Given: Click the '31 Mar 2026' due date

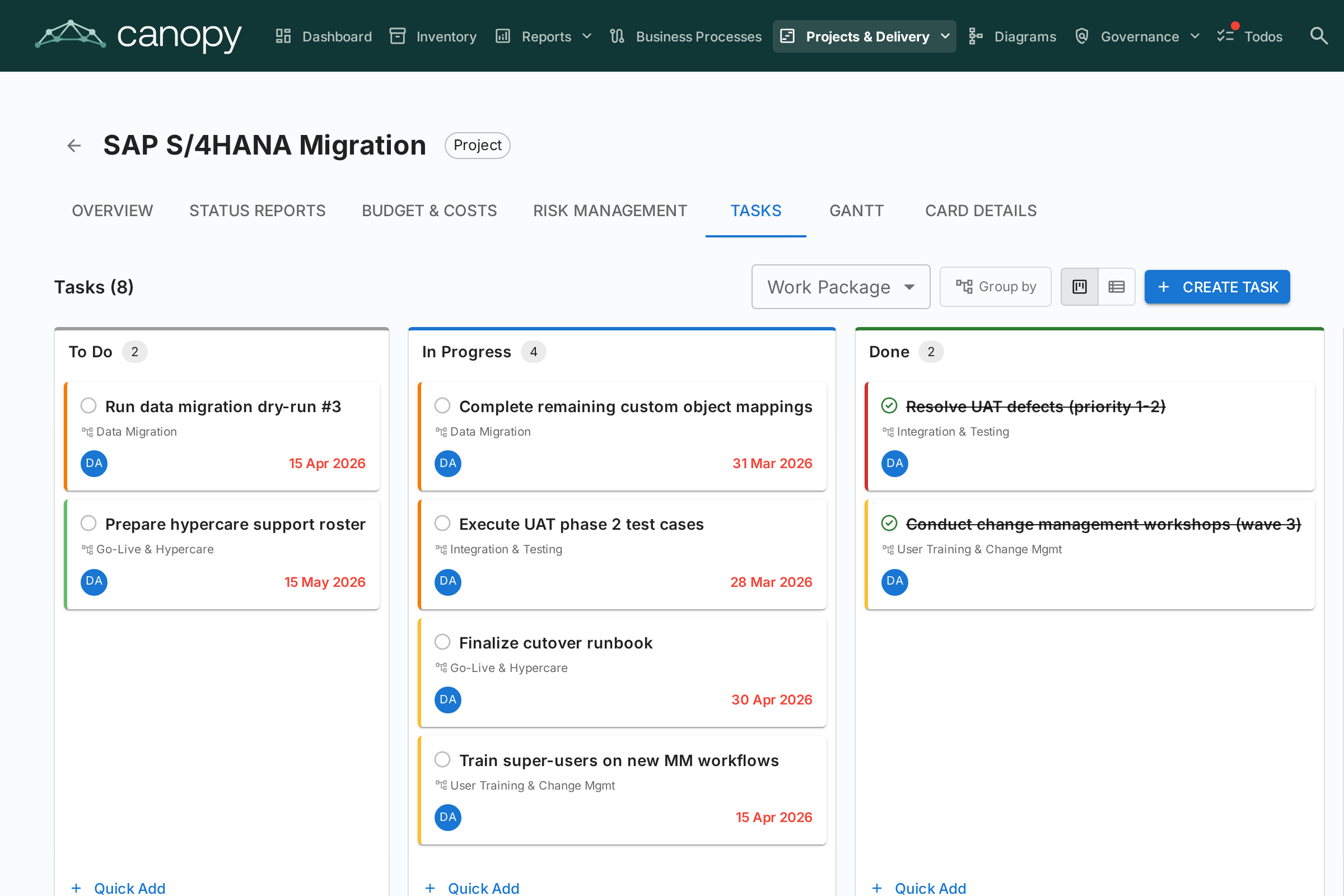Looking at the screenshot, I should 773,464.
